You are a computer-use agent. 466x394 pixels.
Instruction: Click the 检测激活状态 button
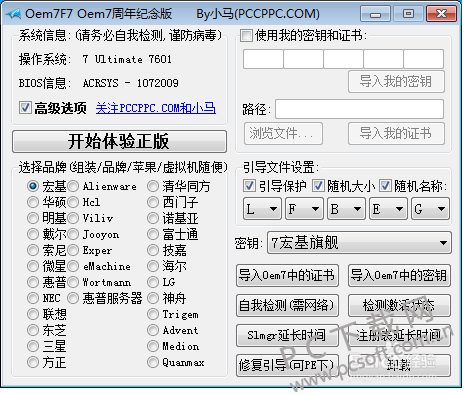point(399,305)
